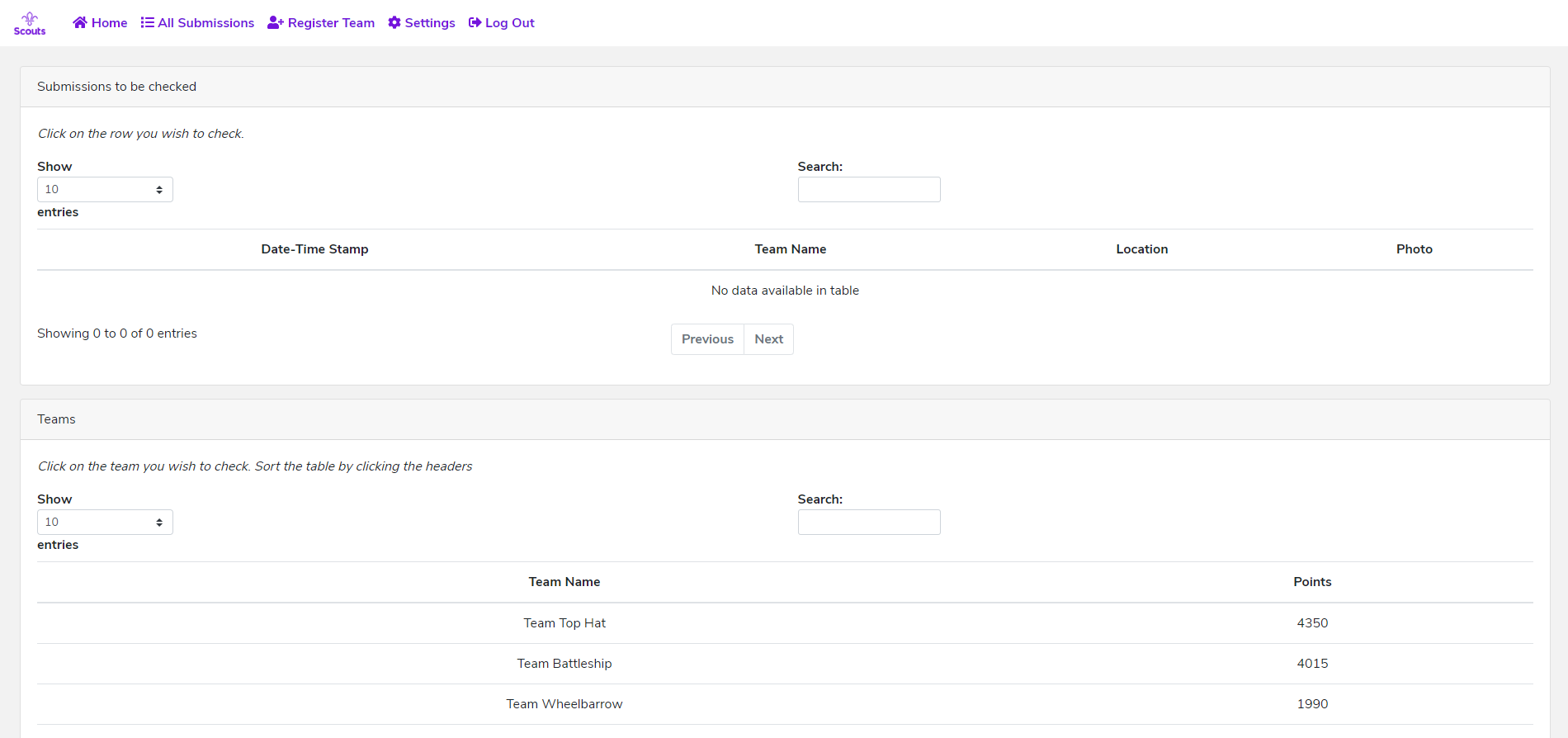The height and width of the screenshot is (738, 1568).
Task: Open the submissions Show entries dropdown
Action: (105, 189)
